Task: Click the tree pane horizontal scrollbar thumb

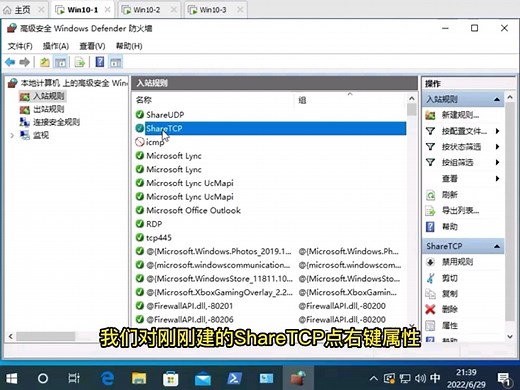Action: (46, 336)
